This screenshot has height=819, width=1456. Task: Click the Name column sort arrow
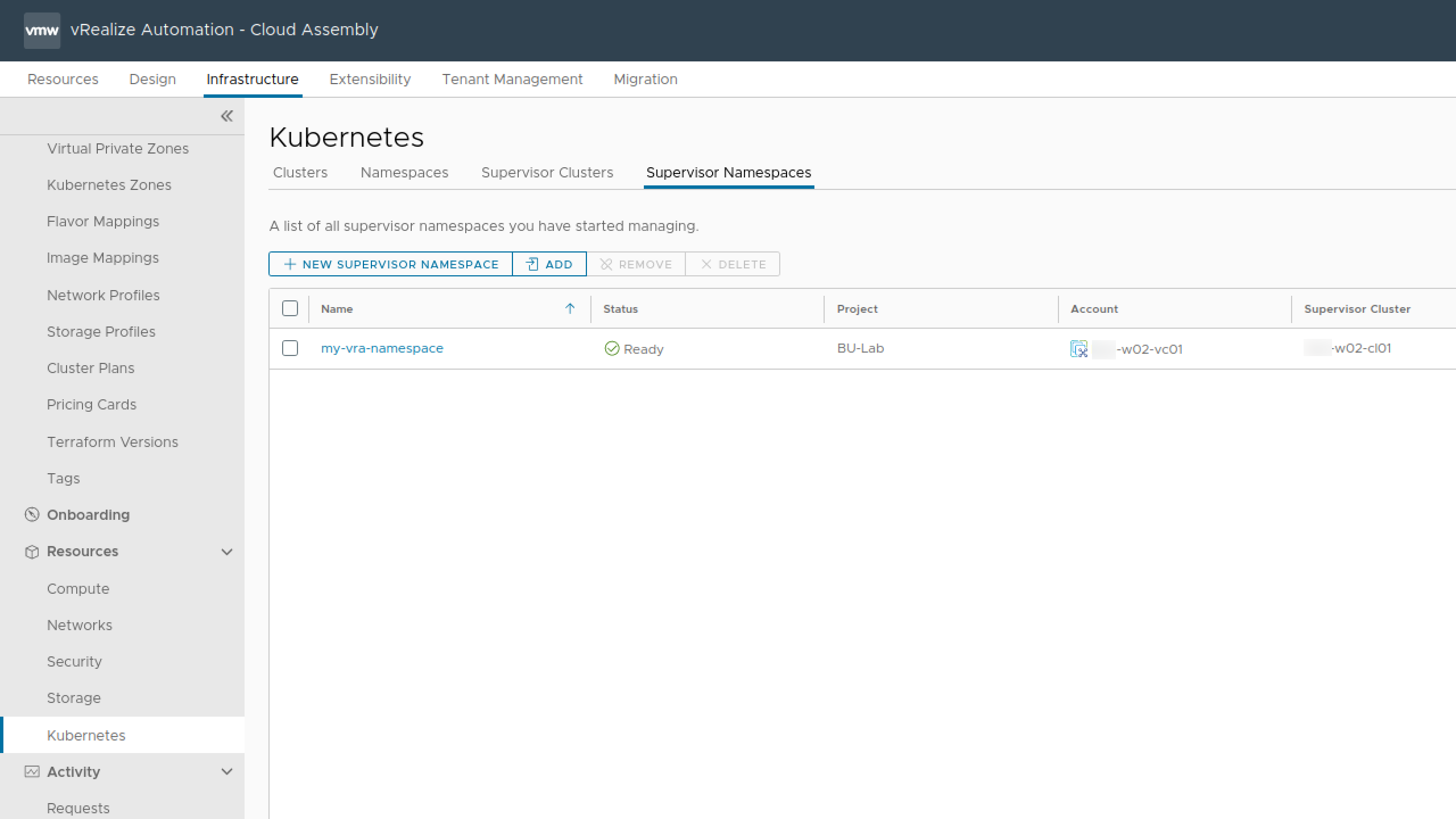click(x=570, y=308)
